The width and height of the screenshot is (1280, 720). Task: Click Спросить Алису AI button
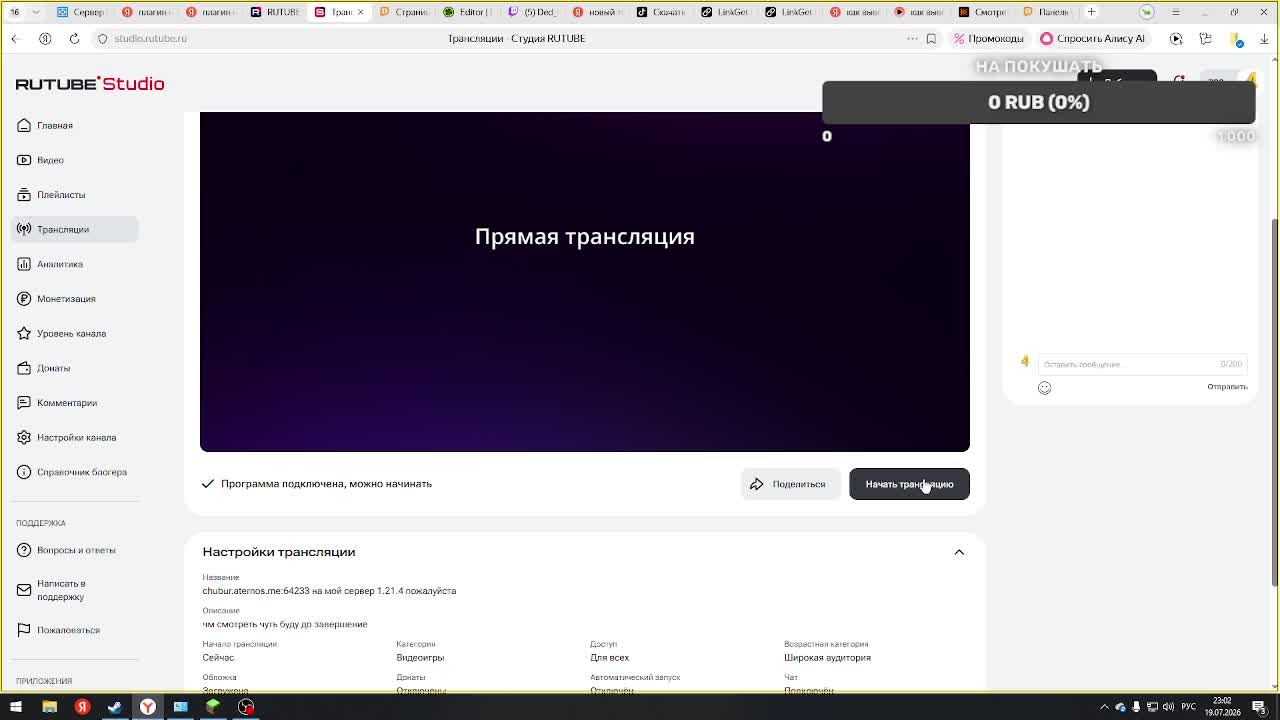pos(1093,38)
